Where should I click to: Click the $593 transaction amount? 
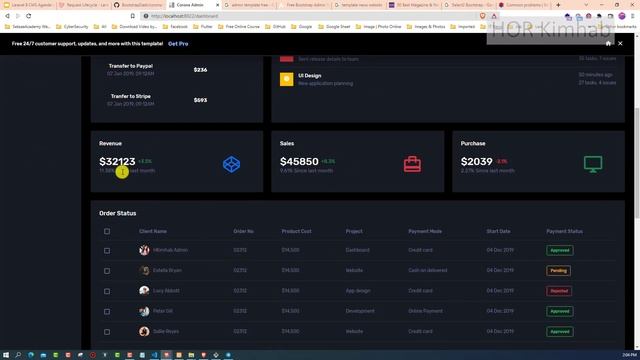[200, 100]
